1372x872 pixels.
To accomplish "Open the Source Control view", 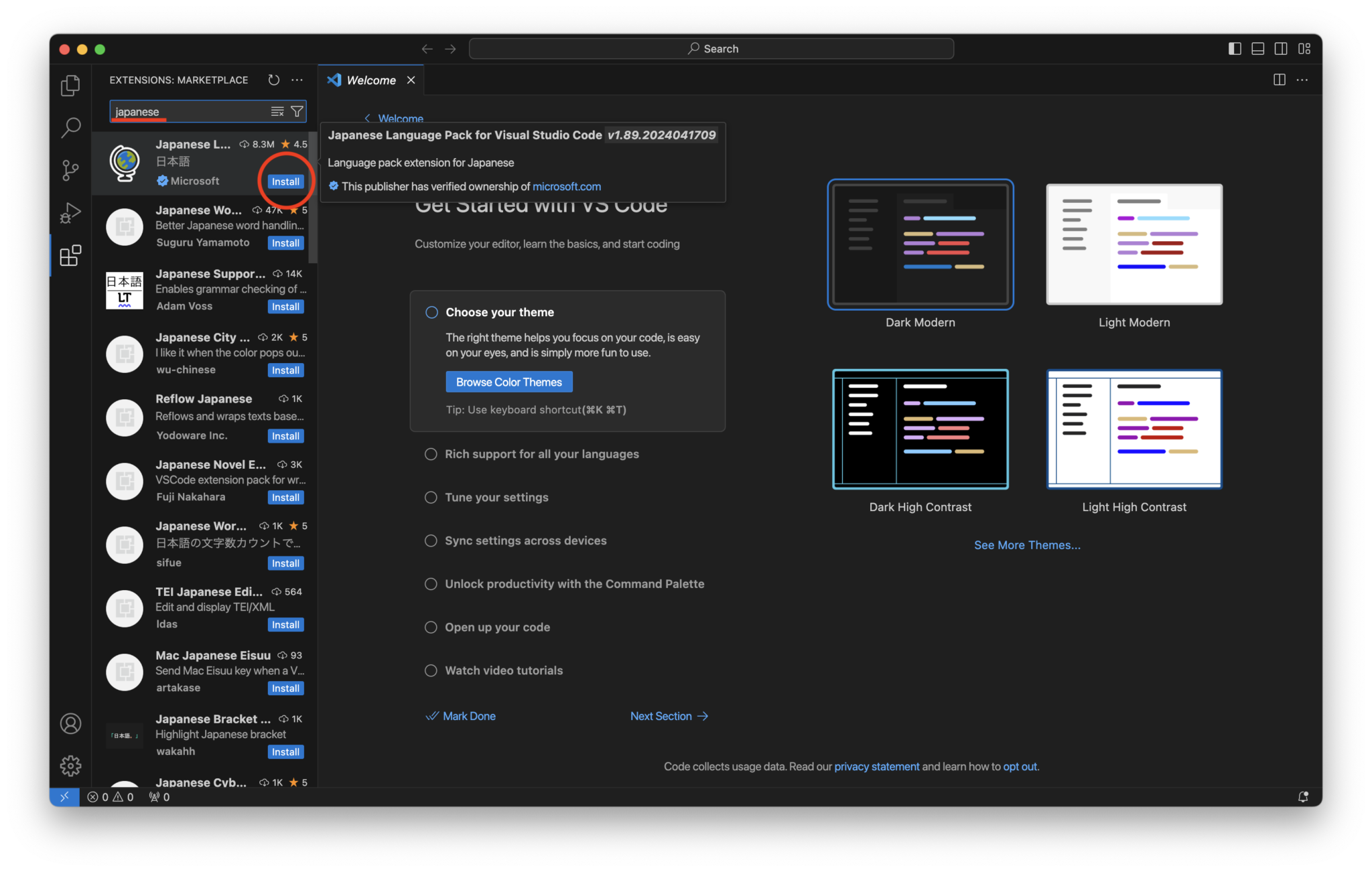I will [70, 170].
